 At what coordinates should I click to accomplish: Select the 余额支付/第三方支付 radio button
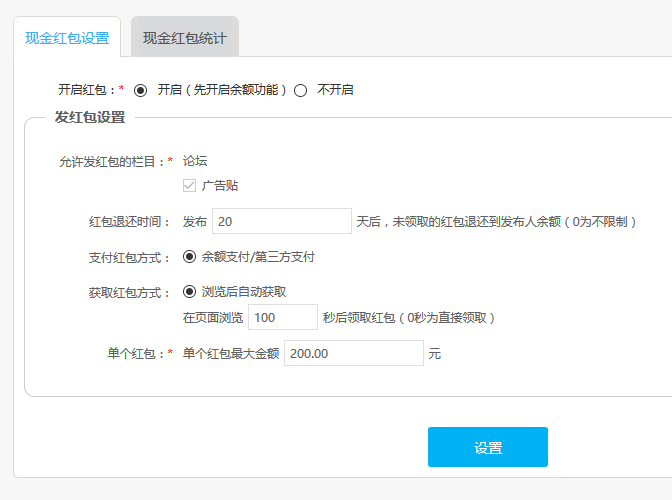190,257
